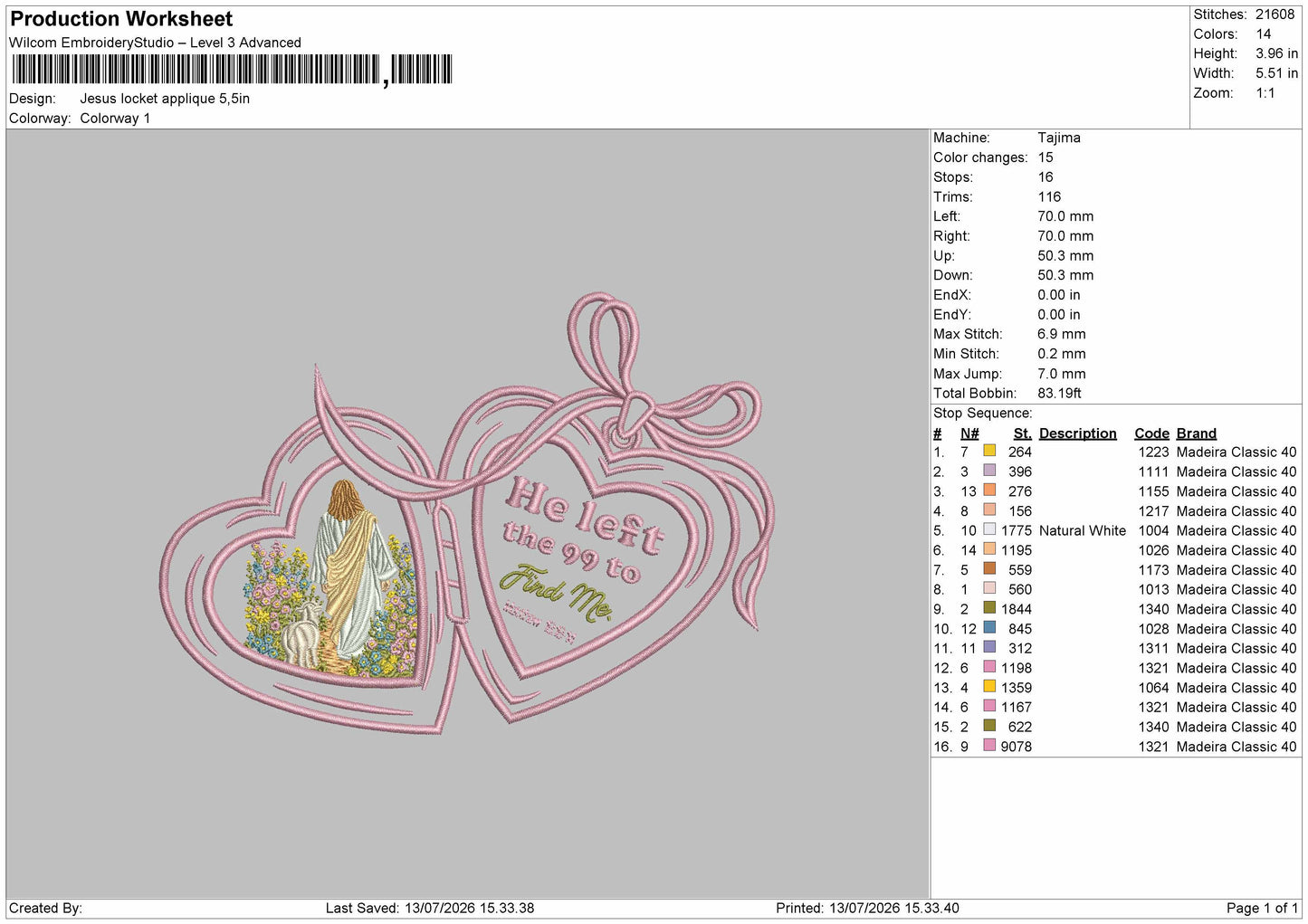Click 'Wilcom EmbroideryStudio – Level 3 Advanced' text
Viewport: 1308px width, 924px height.
(x=155, y=43)
